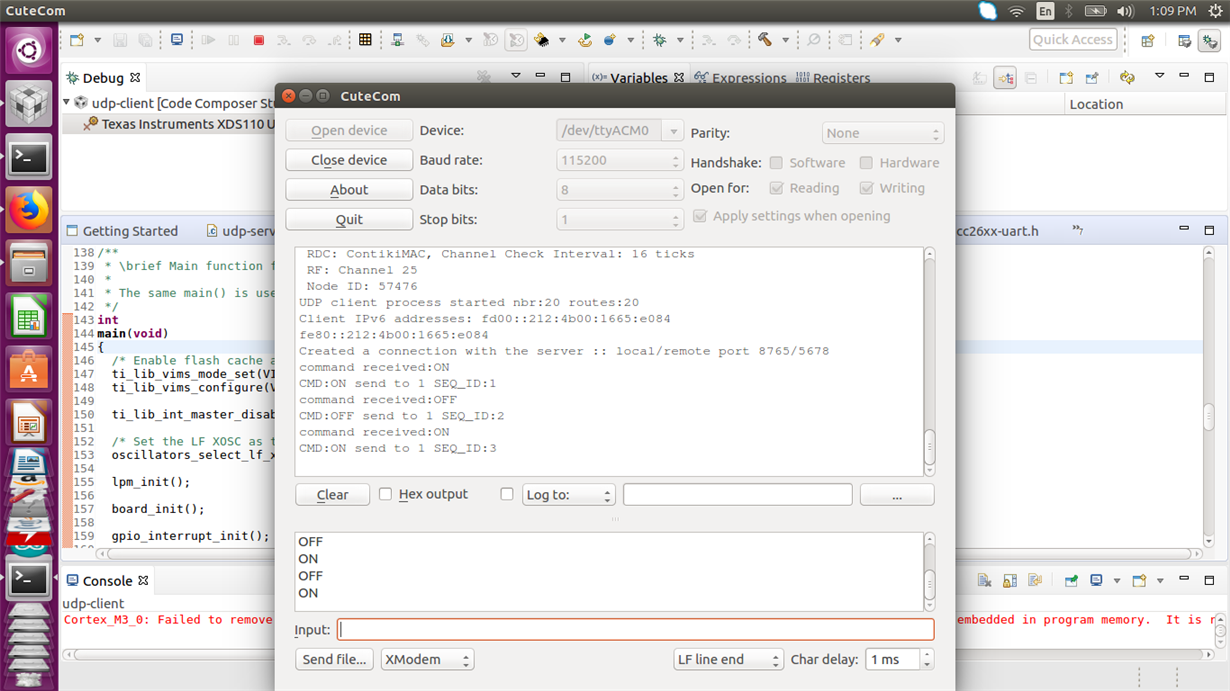The width and height of the screenshot is (1230, 691).
Task: Select the Variables tab
Action: [637, 78]
